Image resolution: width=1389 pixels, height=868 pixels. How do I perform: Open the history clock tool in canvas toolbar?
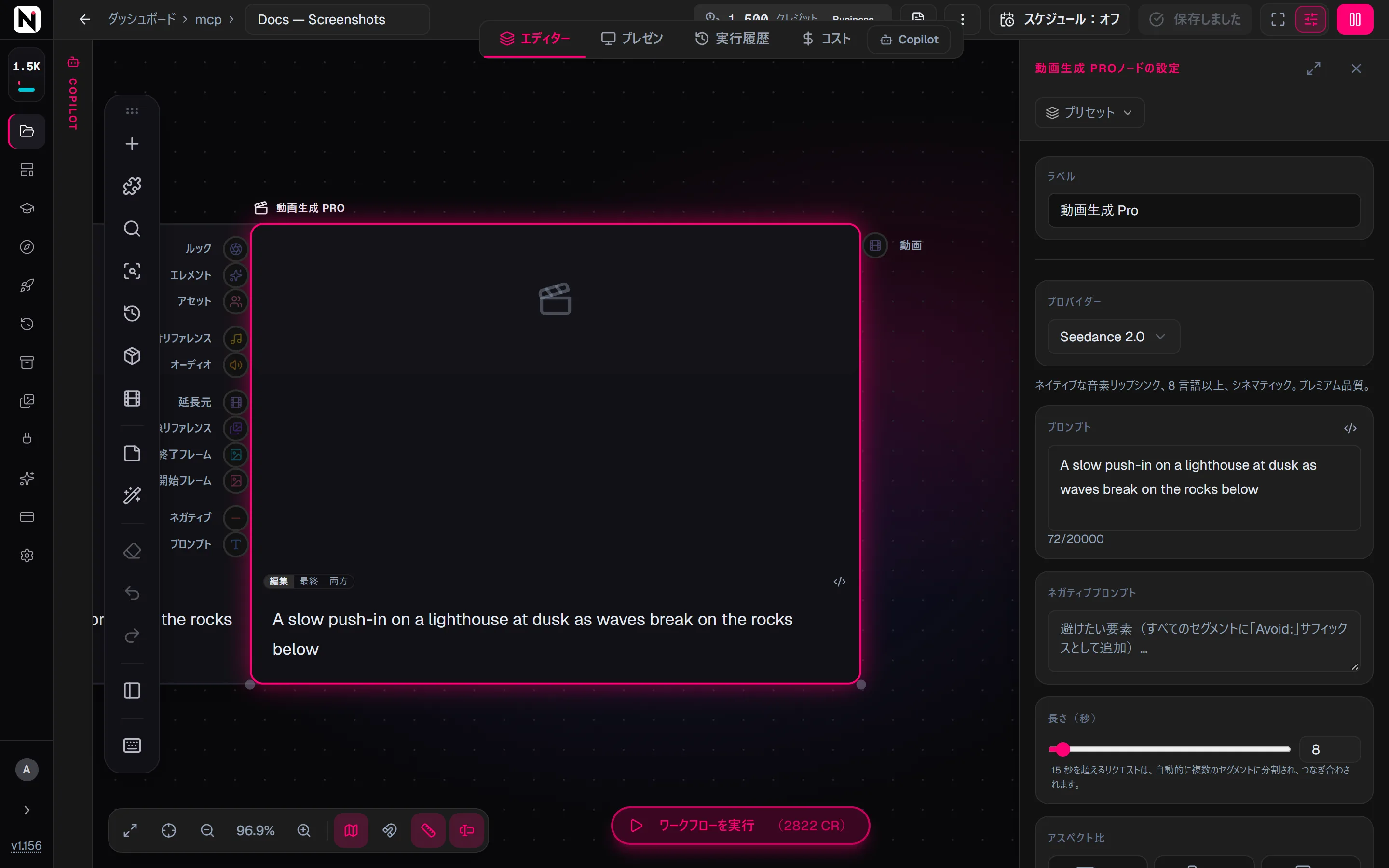click(x=132, y=313)
